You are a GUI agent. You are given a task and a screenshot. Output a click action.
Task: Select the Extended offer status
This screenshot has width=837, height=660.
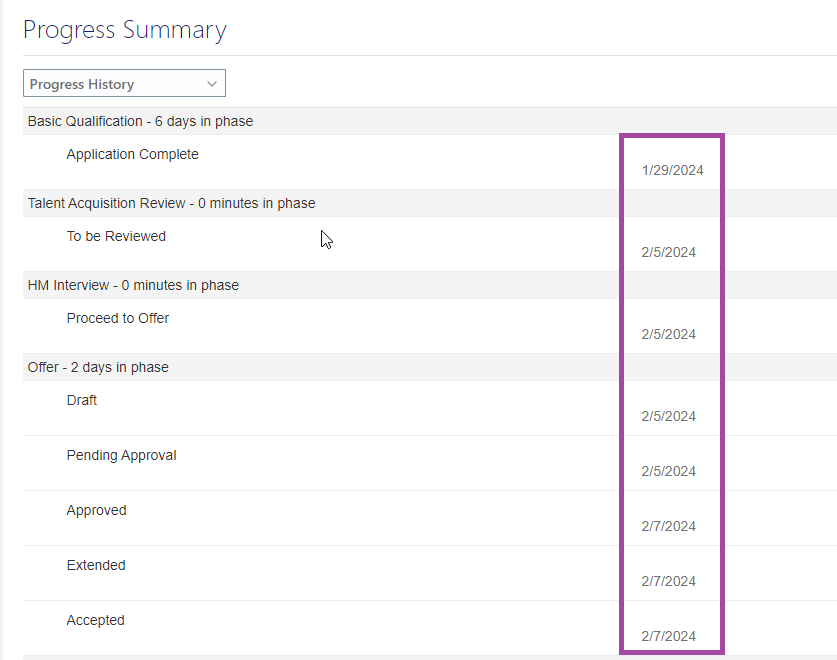point(95,565)
